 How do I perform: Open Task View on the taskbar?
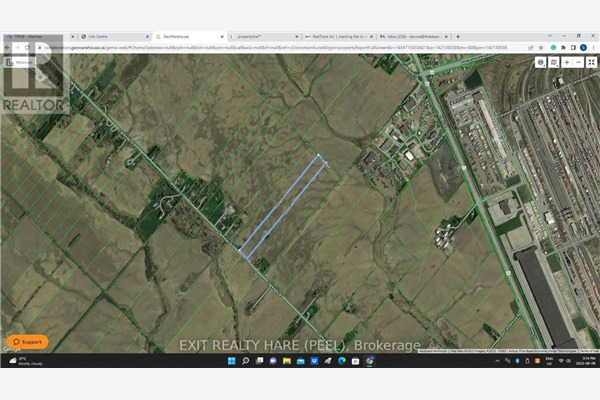(259, 361)
